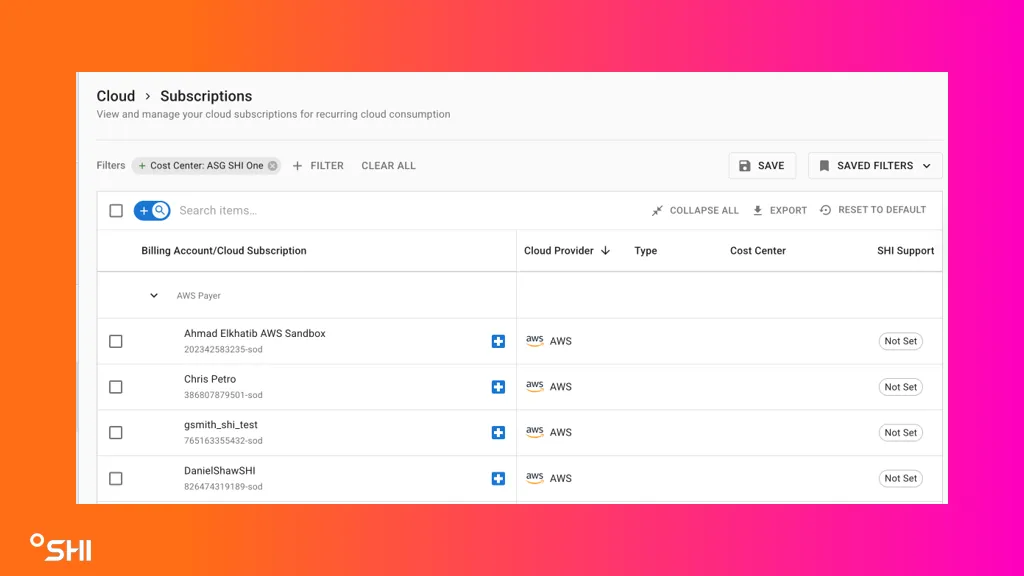Click the account ID 826474319189-sod
This screenshot has height=576, width=1024.
tap(223, 487)
